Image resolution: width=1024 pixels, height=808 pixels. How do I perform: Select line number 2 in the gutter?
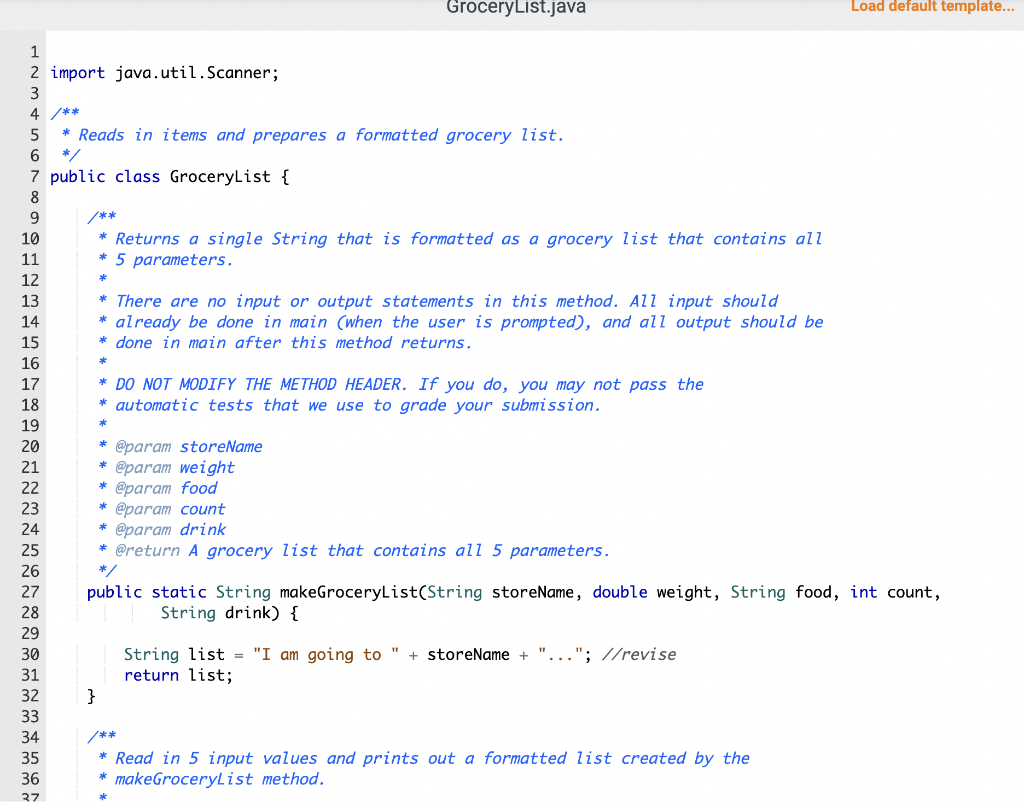pos(34,72)
